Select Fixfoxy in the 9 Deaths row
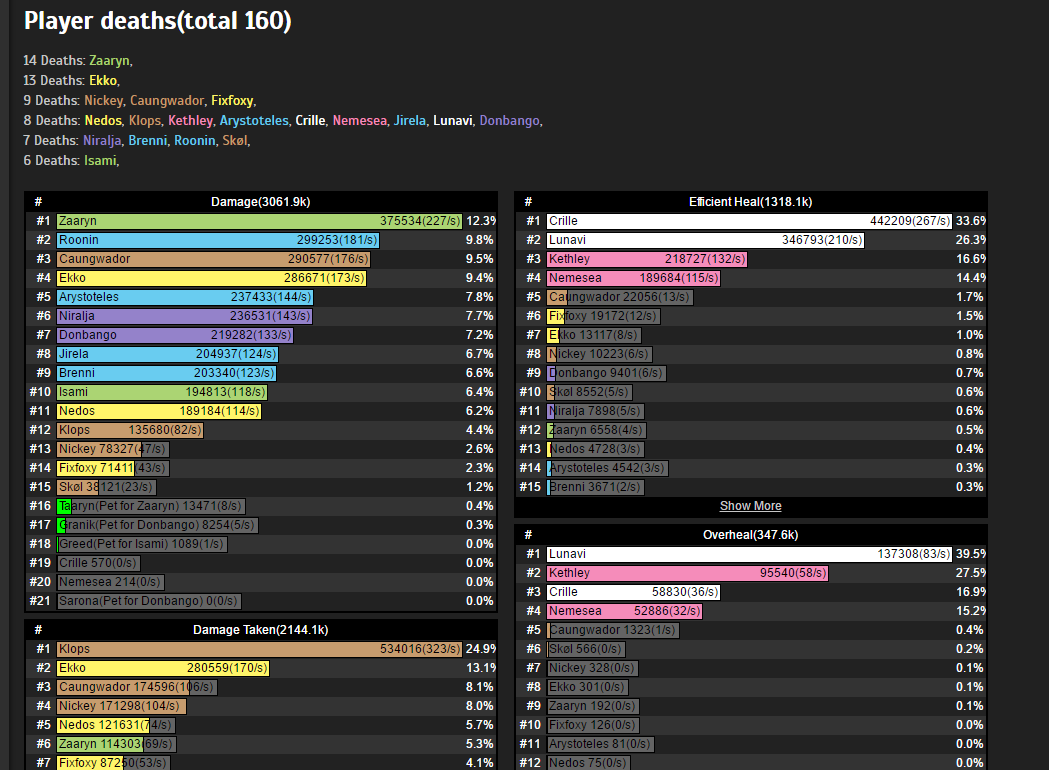This screenshot has width=1049, height=770. point(232,101)
